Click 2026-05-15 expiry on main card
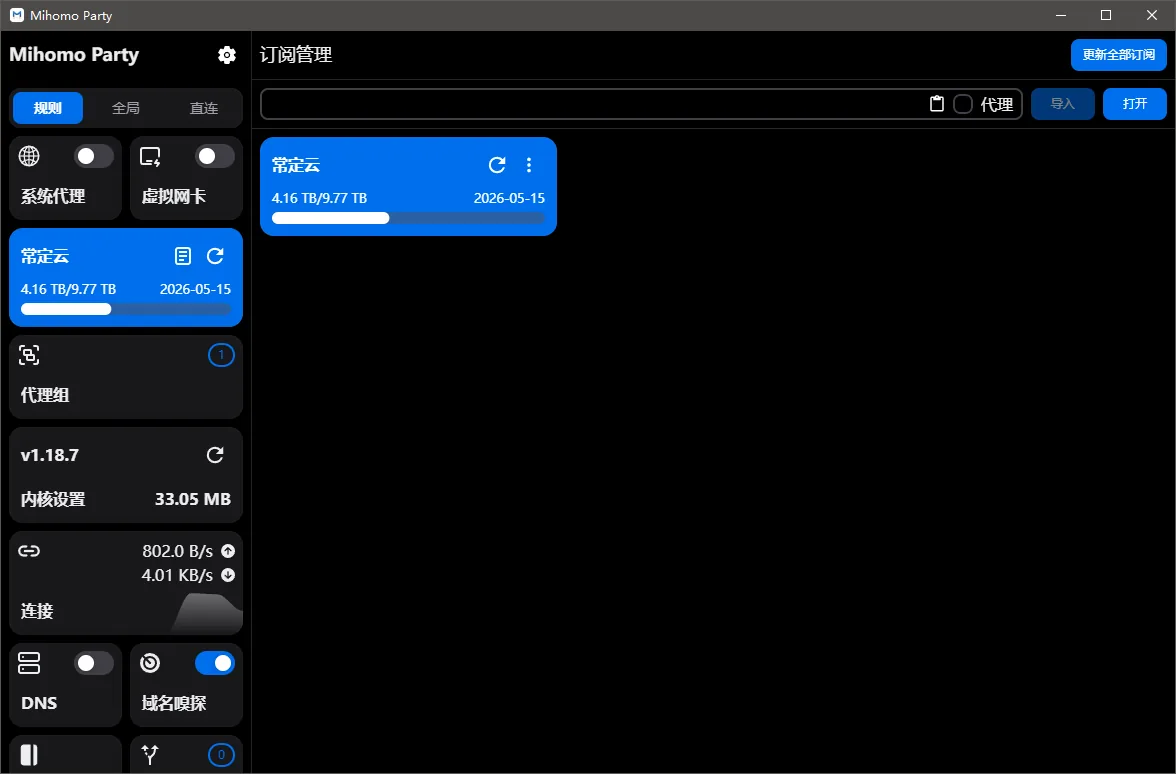 [509, 199]
